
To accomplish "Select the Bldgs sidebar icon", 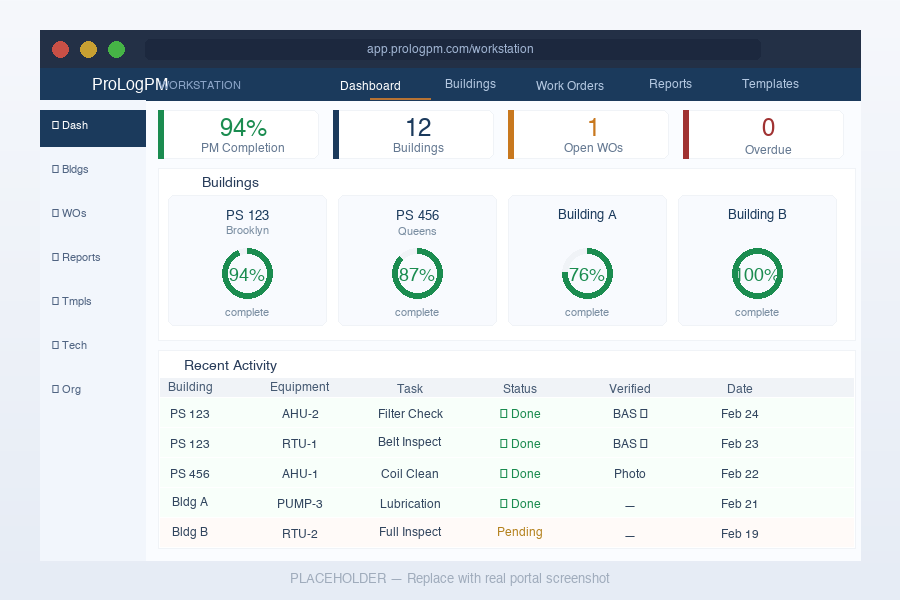I will point(55,169).
